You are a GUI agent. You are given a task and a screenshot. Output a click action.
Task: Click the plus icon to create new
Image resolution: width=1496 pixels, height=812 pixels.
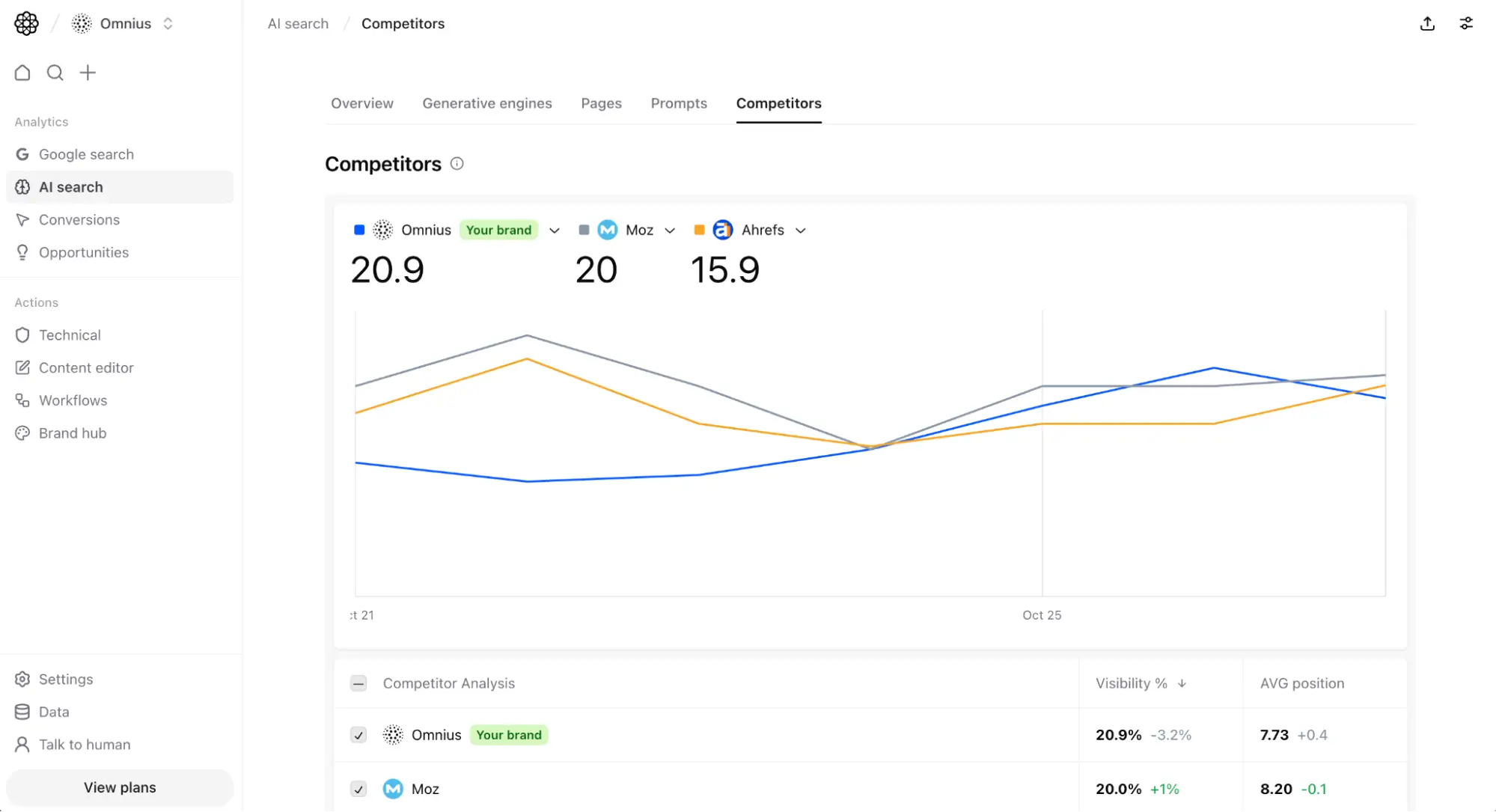coord(88,73)
